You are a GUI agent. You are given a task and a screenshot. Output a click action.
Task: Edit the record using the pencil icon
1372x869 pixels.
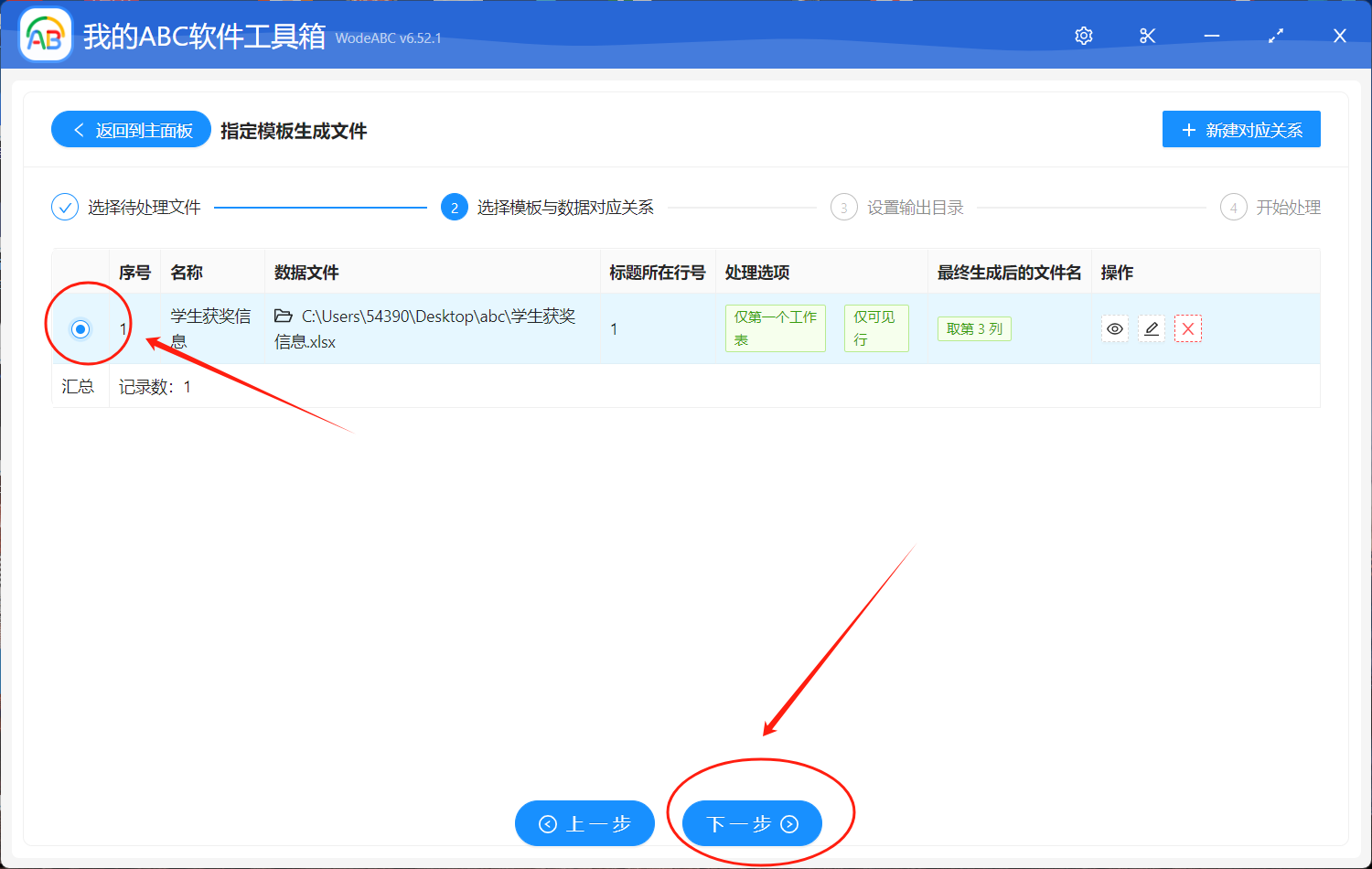click(1151, 328)
